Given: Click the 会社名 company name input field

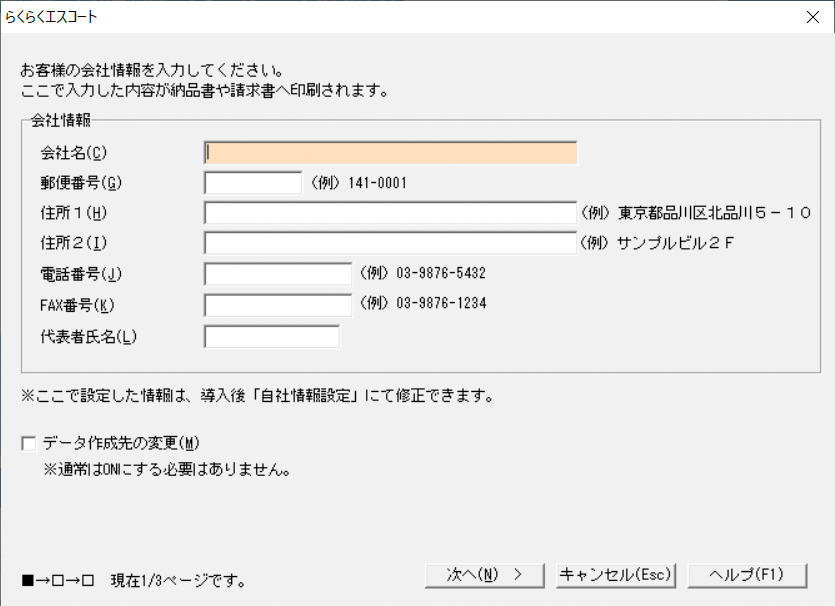Looking at the screenshot, I should (390, 153).
